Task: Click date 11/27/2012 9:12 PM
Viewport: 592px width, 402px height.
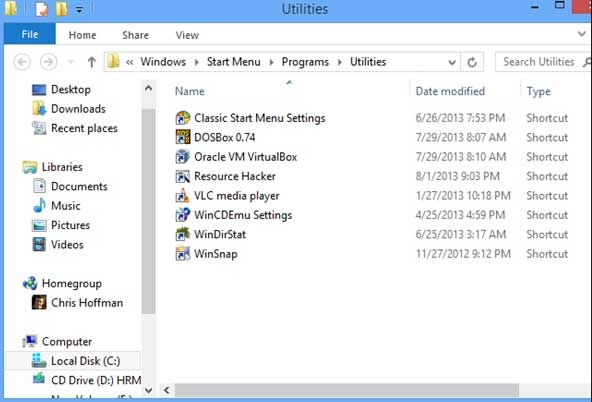Action: 463,254
